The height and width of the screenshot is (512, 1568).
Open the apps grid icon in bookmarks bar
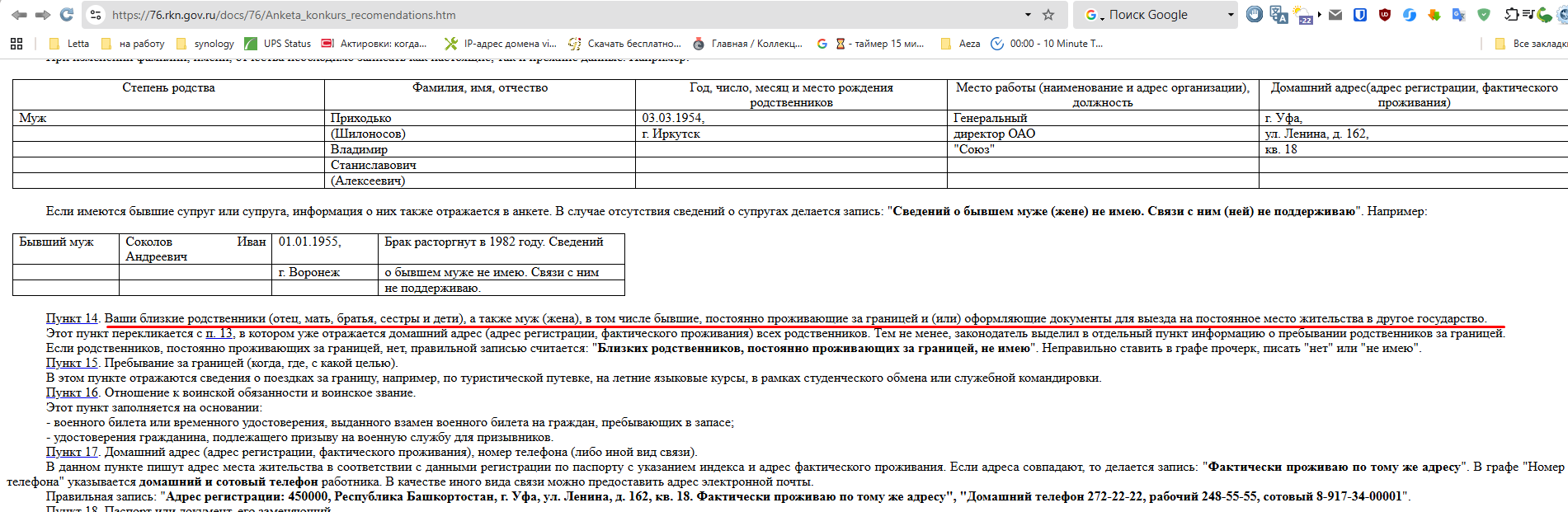(16, 44)
